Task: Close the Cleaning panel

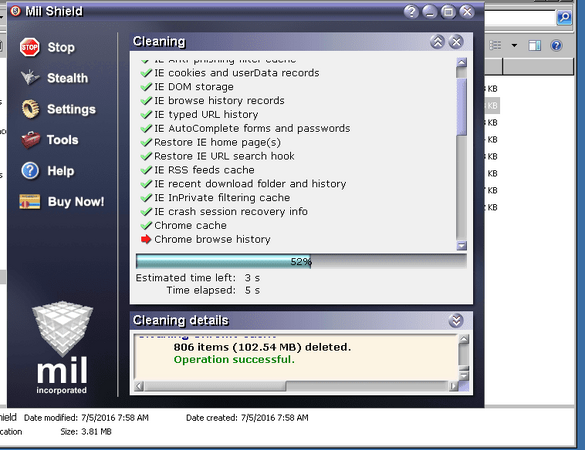Action: click(x=456, y=42)
